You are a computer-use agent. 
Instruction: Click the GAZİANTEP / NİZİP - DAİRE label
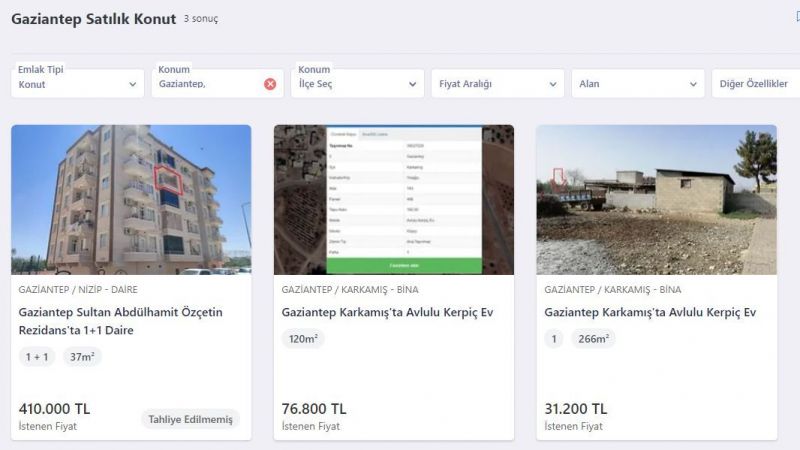pyautogui.click(x=78, y=289)
